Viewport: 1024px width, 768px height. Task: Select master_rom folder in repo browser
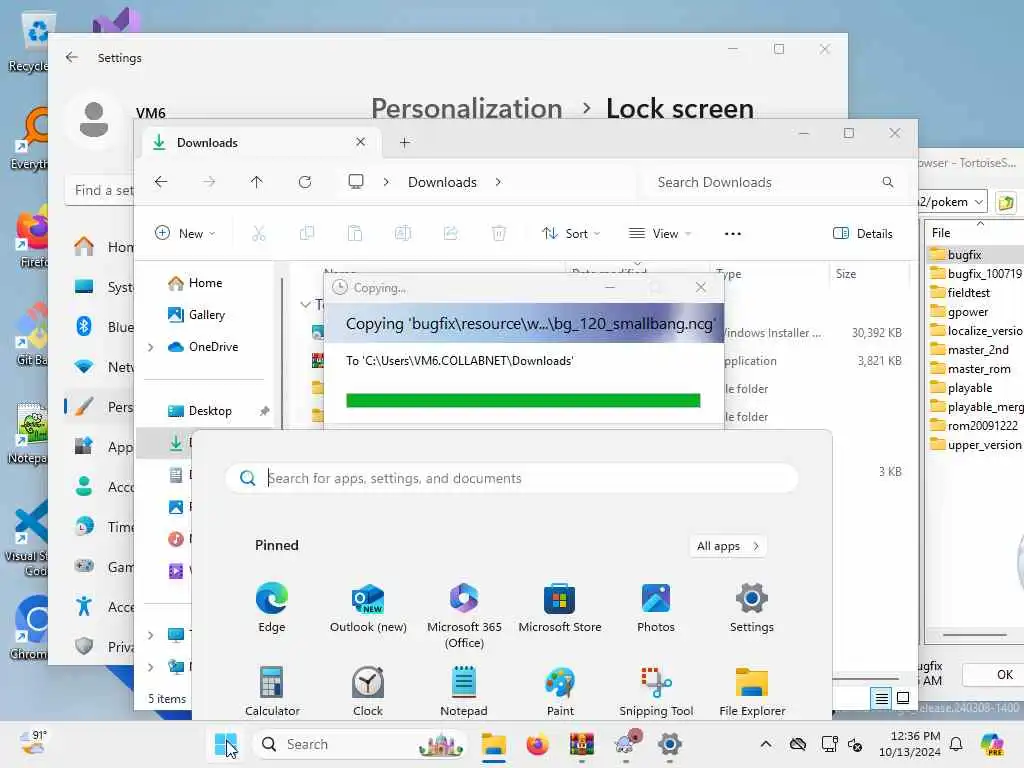pos(978,369)
